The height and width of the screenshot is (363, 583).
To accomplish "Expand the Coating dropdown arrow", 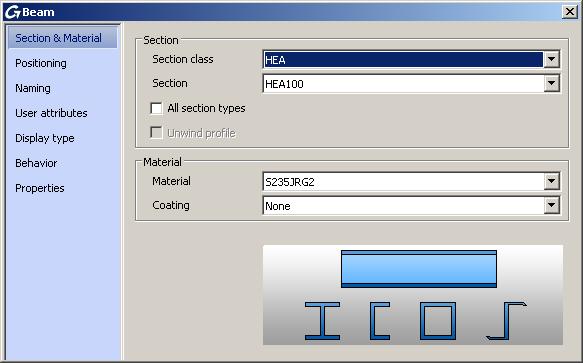I will click(551, 205).
